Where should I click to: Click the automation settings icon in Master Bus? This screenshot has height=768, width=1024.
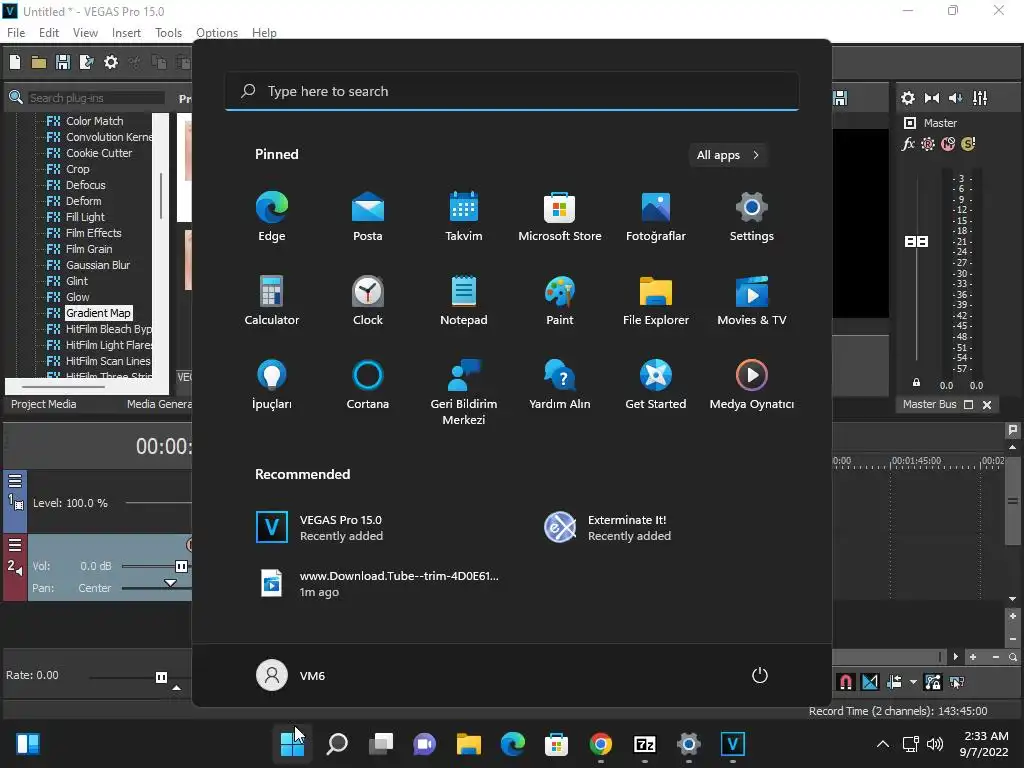[x=928, y=144]
